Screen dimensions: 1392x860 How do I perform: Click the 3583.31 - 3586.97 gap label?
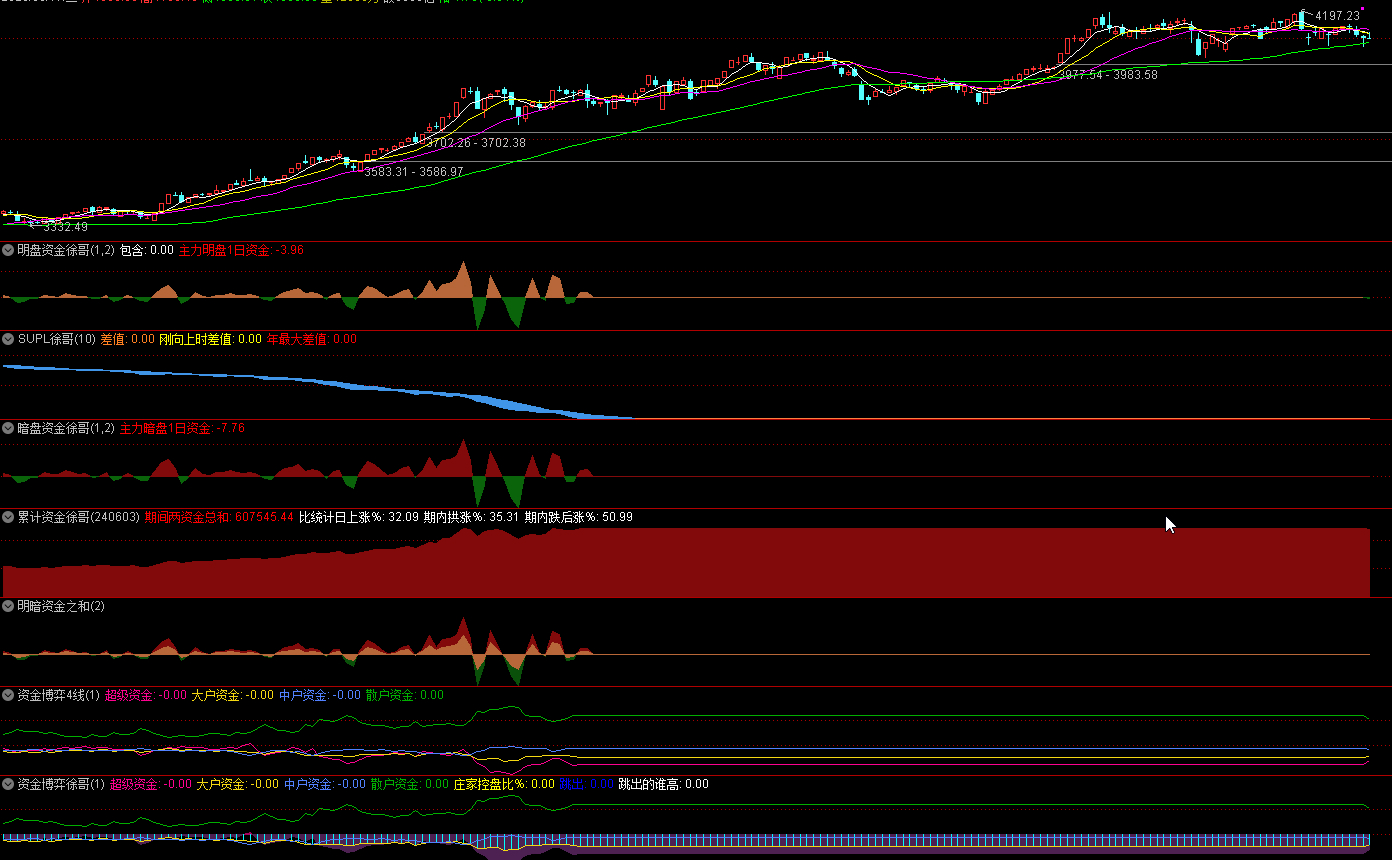[x=414, y=172]
